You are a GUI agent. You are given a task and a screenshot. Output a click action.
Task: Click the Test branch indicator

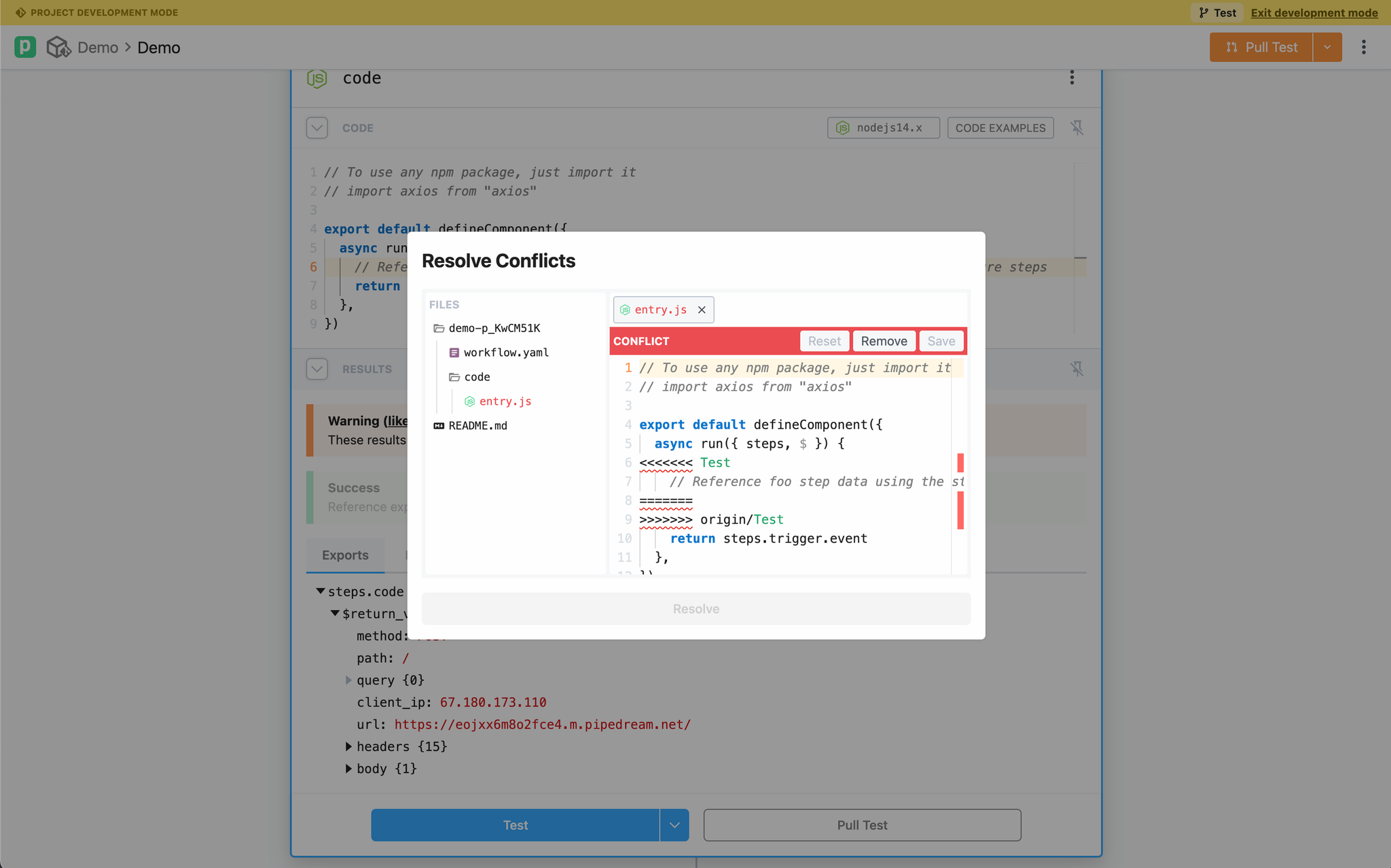[1217, 12]
